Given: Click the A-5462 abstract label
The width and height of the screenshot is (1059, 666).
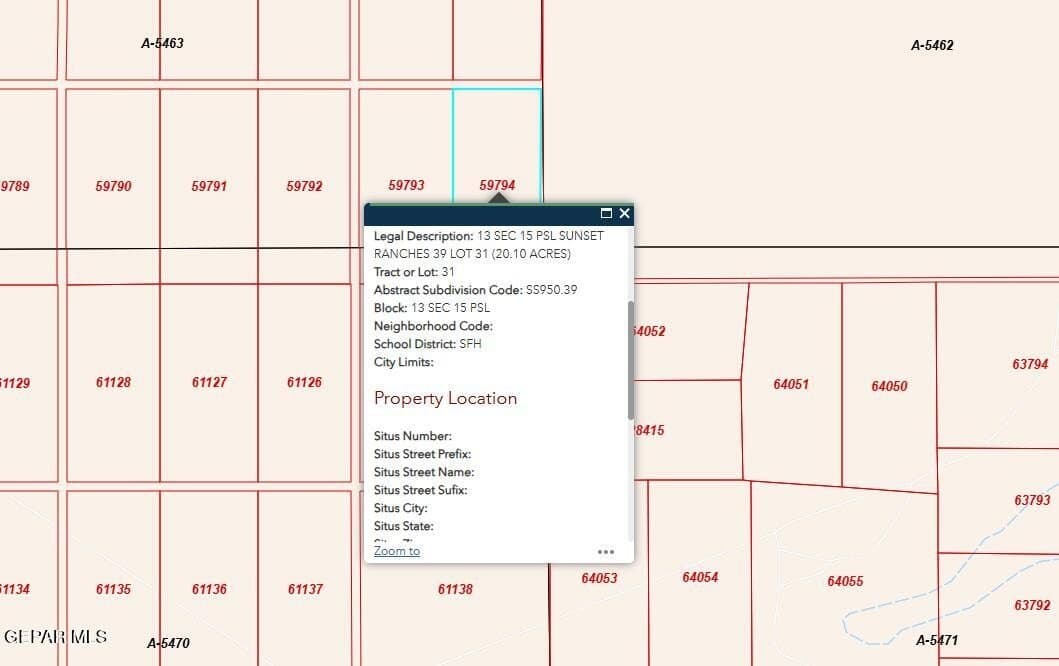Looking at the screenshot, I should pyautogui.click(x=932, y=45).
